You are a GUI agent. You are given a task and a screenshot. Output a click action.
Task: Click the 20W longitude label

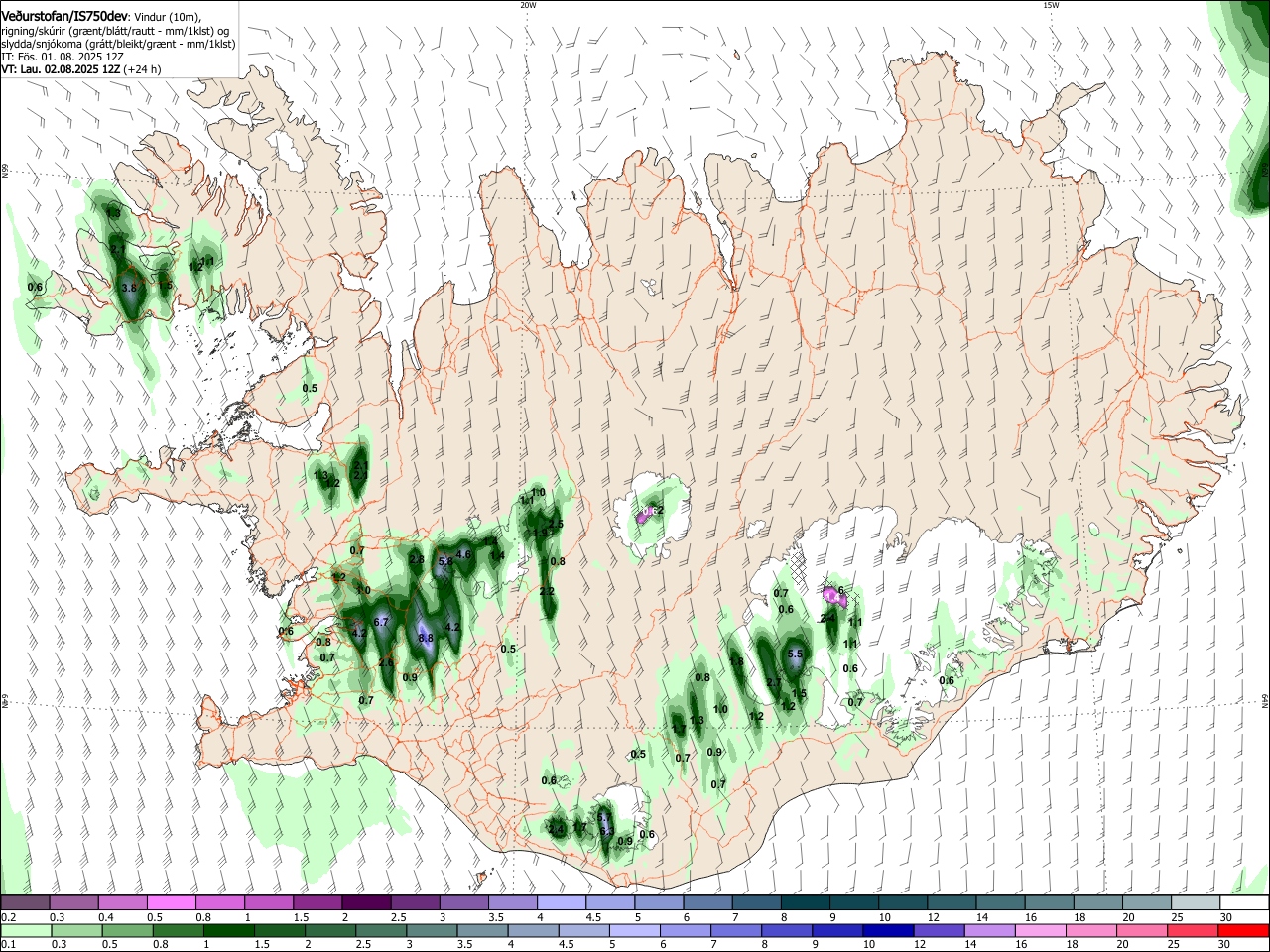click(528, 4)
